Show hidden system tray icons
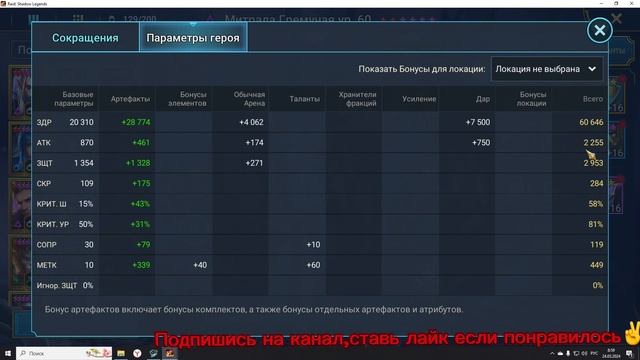 click(552, 353)
